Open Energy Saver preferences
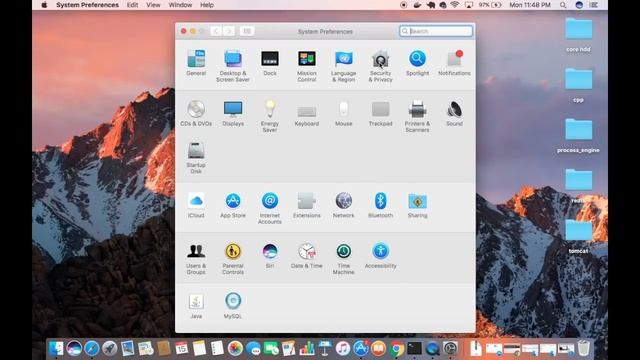 pyautogui.click(x=270, y=116)
